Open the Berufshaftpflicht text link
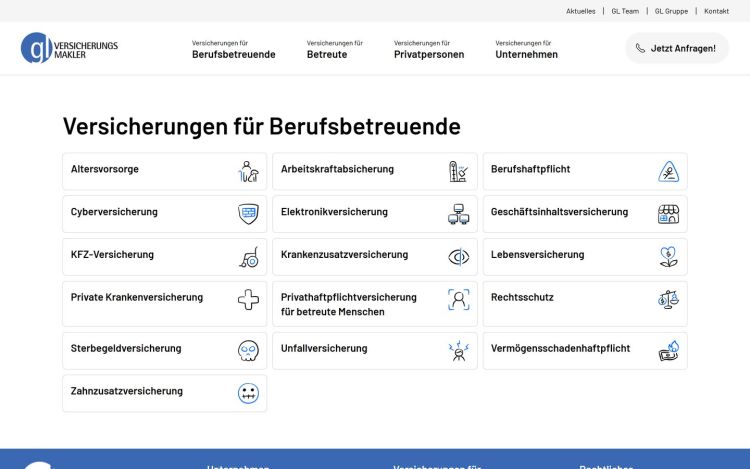This screenshot has height=469, width=750. click(530, 169)
